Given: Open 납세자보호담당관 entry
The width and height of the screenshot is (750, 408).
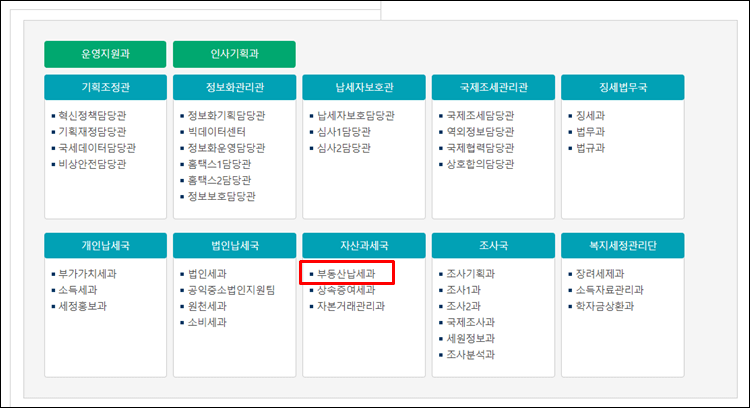Looking at the screenshot, I should [356, 115].
